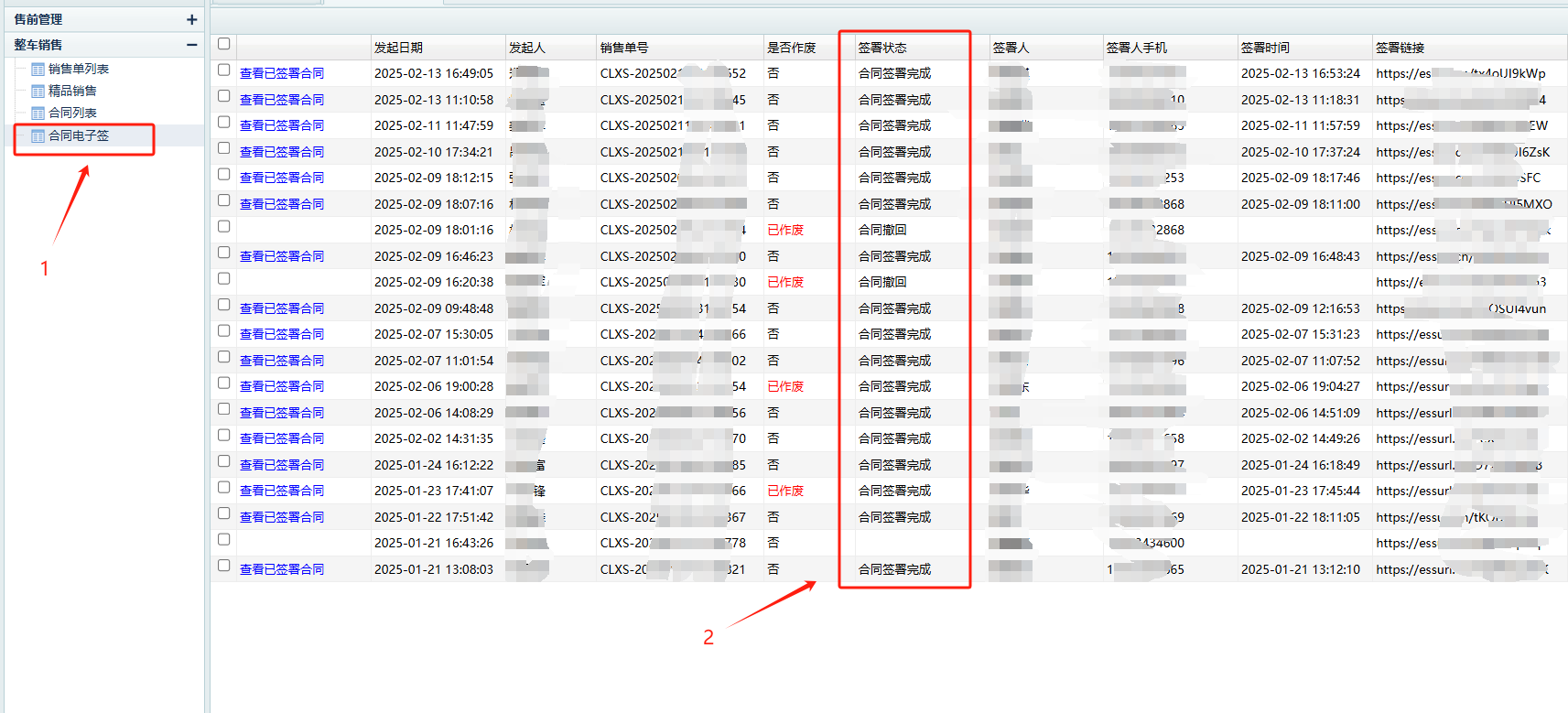Check the row dated 2025-02-13 16:49:05
The height and width of the screenshot is (713, 1568).
(x=223, y=70)
